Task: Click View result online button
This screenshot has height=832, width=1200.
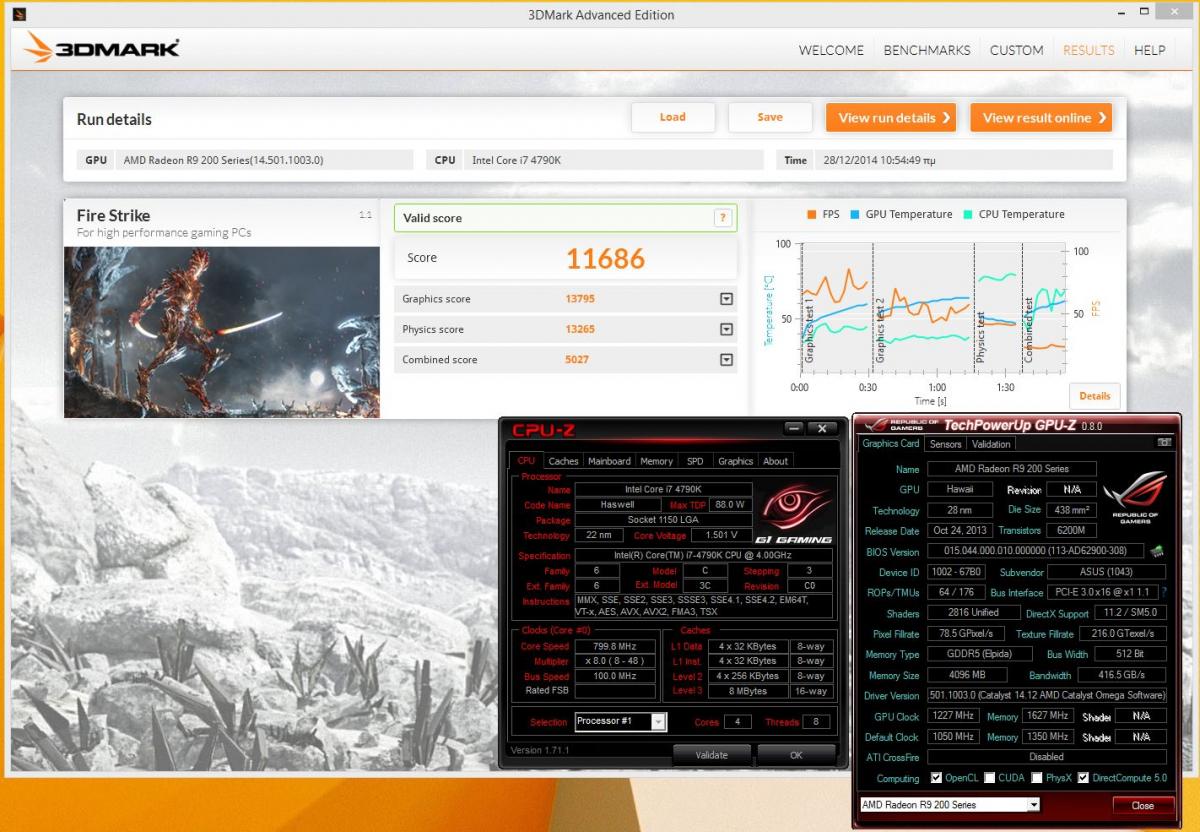Action: [1041, 117]
